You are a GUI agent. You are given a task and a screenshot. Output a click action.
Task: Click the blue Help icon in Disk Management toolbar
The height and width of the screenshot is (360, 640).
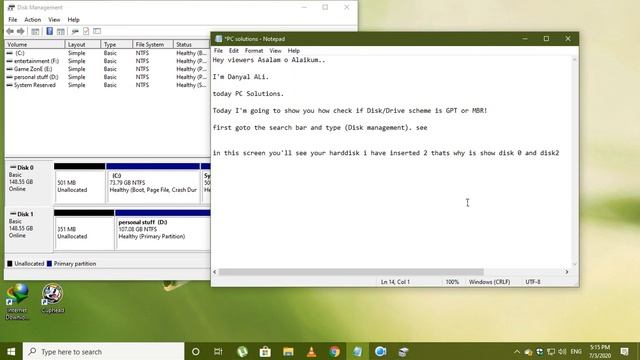[49, 31]
